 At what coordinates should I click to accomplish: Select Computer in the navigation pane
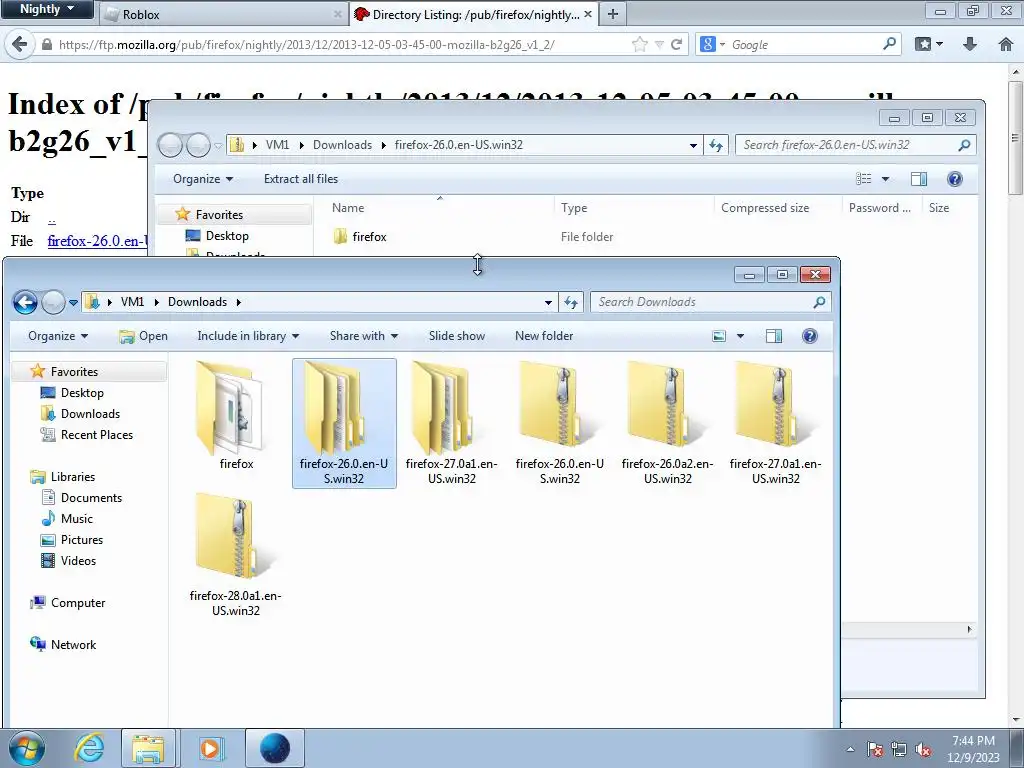pyautogui.click(x=78, y=603)
